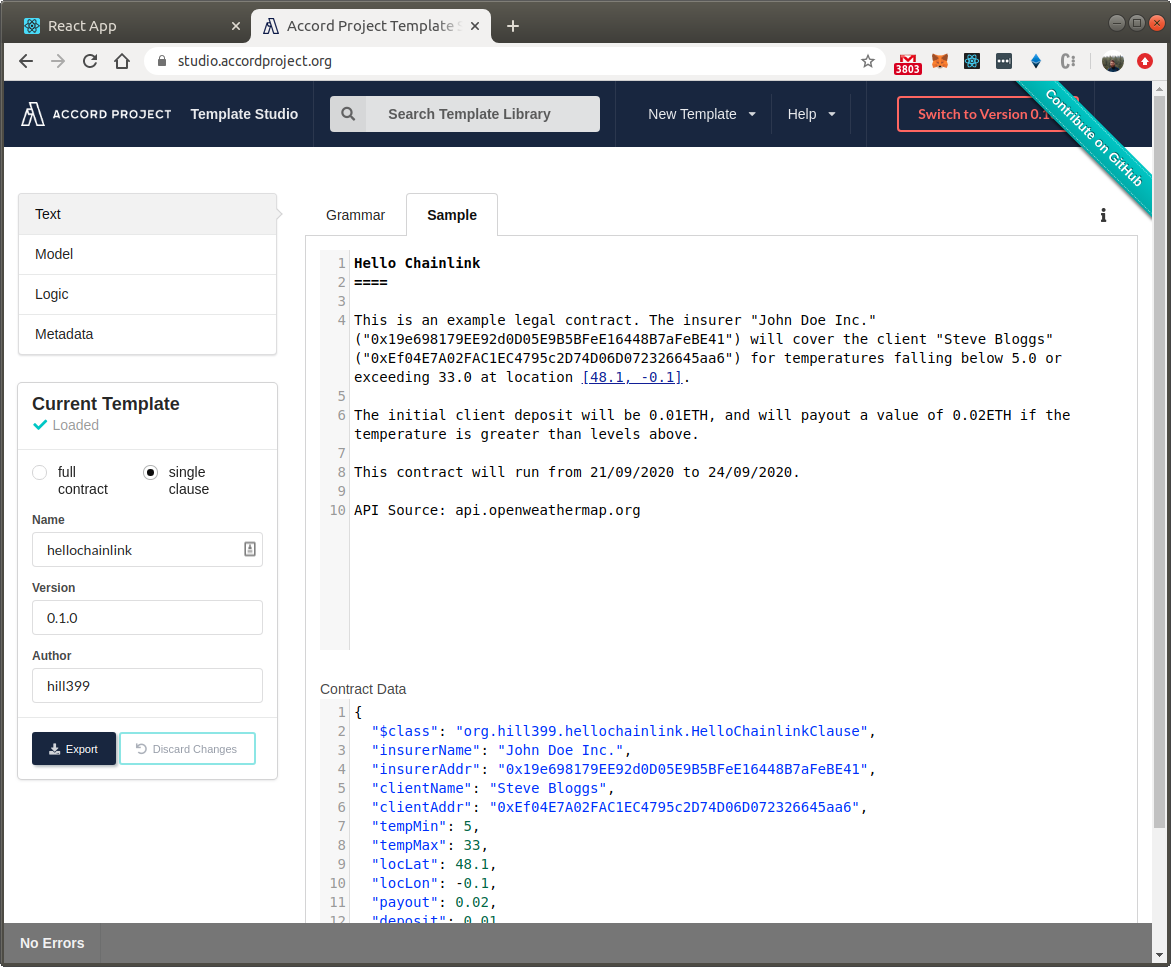Click the red update arrow icon
Image resolution: width=1171 pixels, height=967 pixels.
point(1145,61)
